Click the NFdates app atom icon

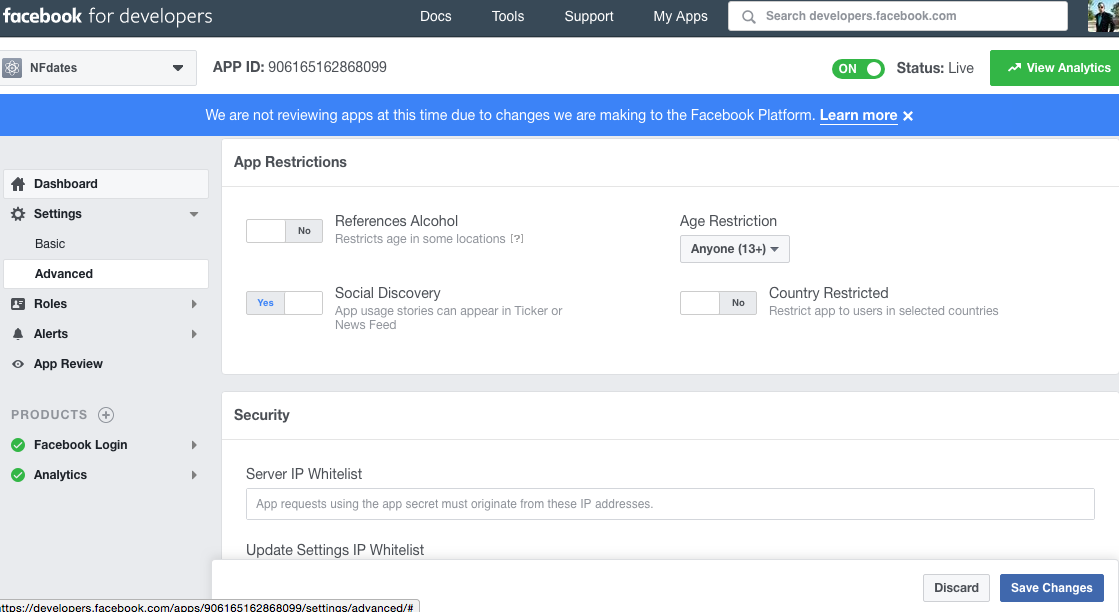[x=12, y=68]
